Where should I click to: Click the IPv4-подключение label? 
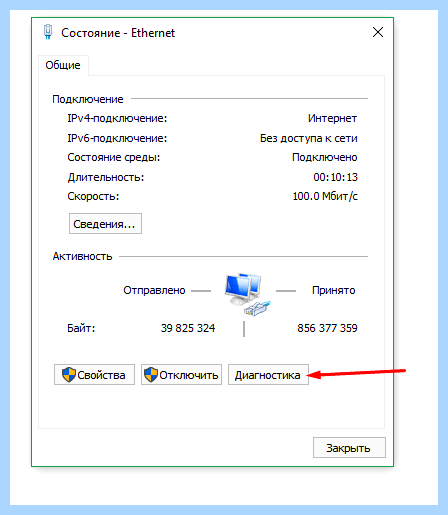117,118
